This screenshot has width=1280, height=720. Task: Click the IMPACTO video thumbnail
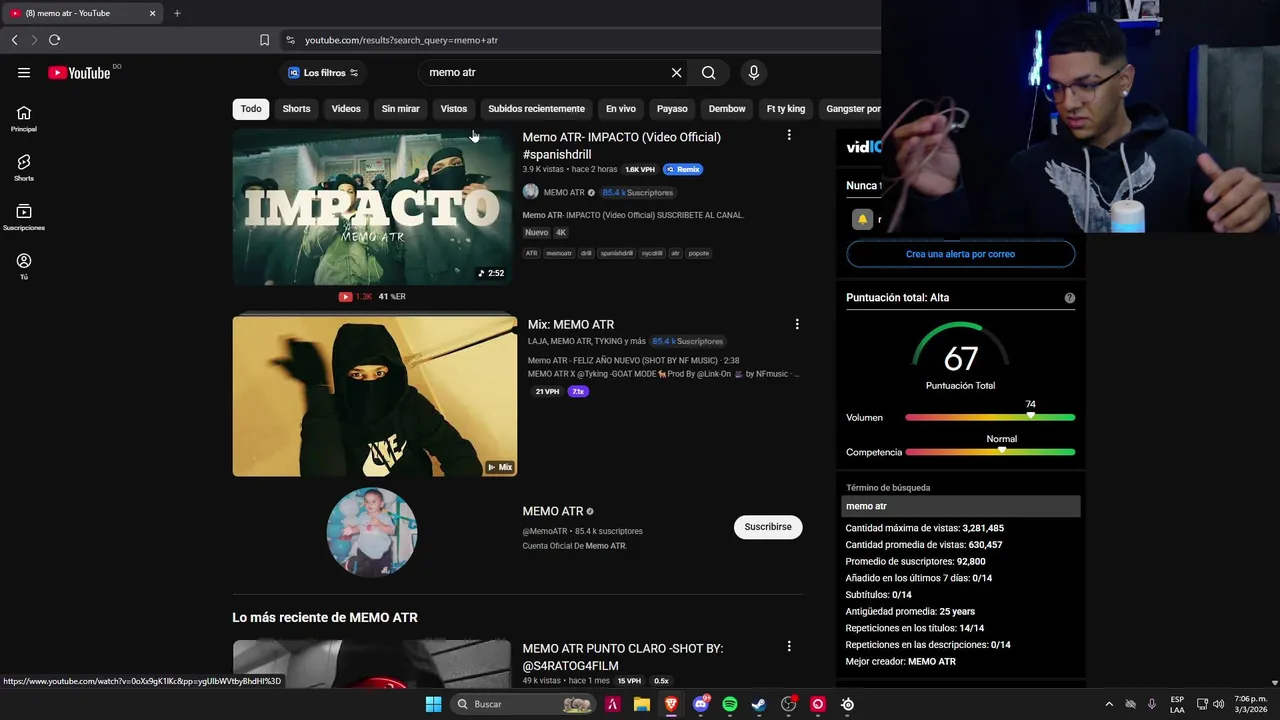coord(372,208)
